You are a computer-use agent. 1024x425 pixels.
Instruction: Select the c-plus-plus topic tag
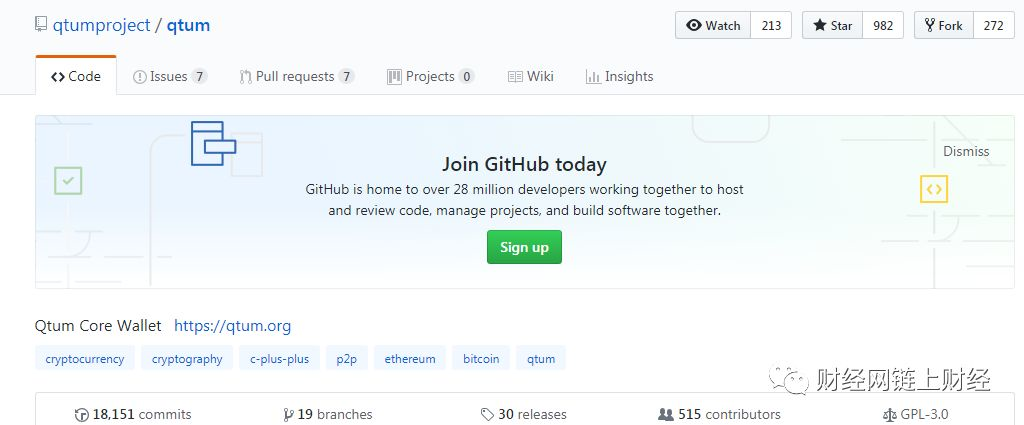[x=280, y=358]
